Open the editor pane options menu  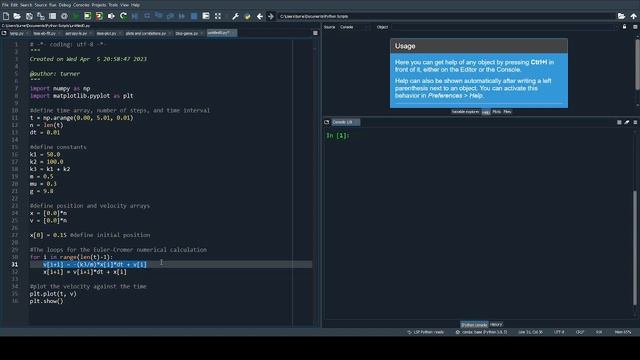tap(315, 33)
